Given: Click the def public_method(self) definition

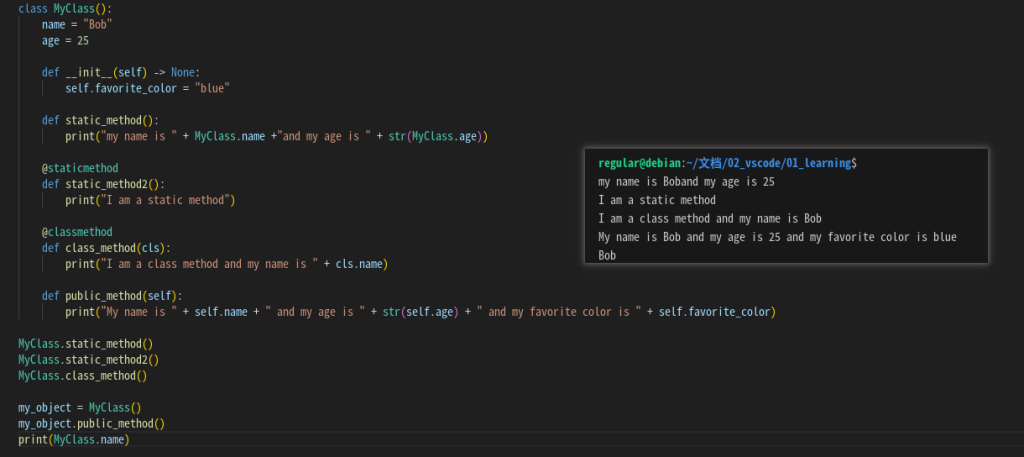Looking at the screenshot, I should point(112,296).
